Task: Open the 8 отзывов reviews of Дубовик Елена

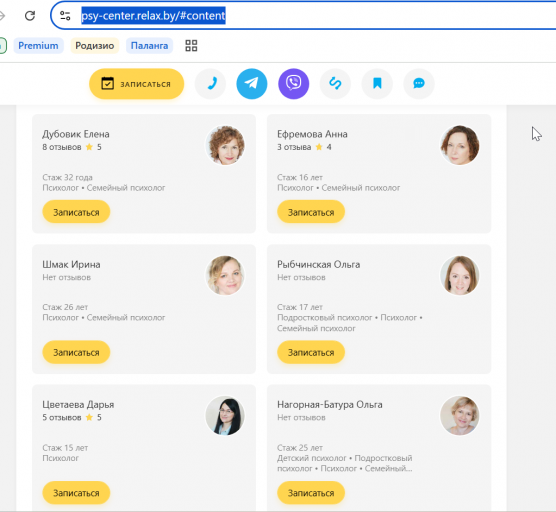Action: coord(62,147)
